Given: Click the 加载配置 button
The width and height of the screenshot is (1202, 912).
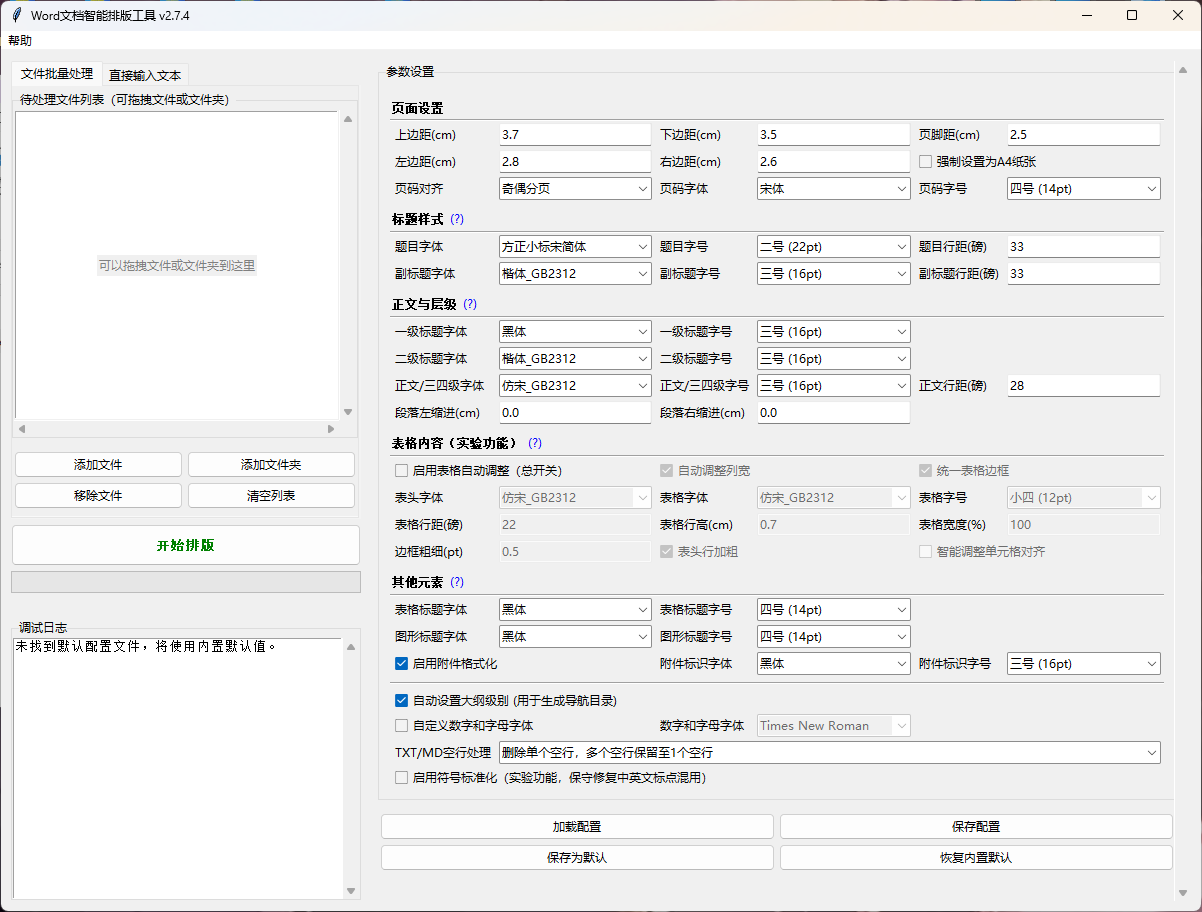Looking at the screenshot, I should pyautogui.click(x=577, y=827).
